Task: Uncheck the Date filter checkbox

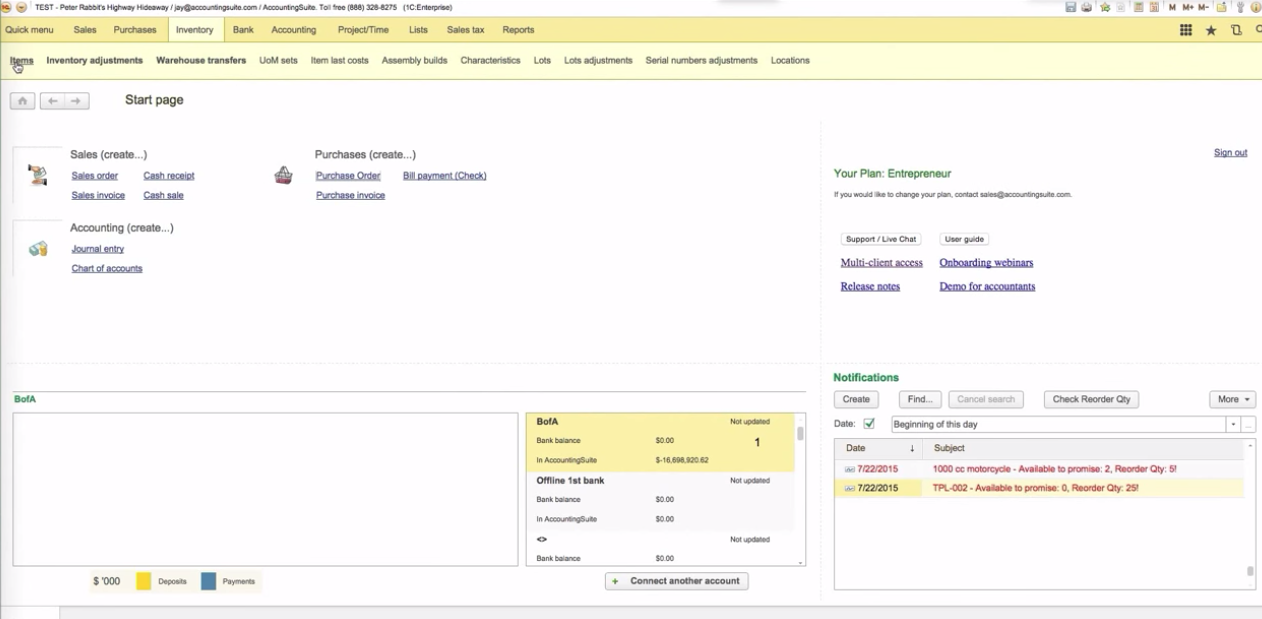Action: pos(869,424)
